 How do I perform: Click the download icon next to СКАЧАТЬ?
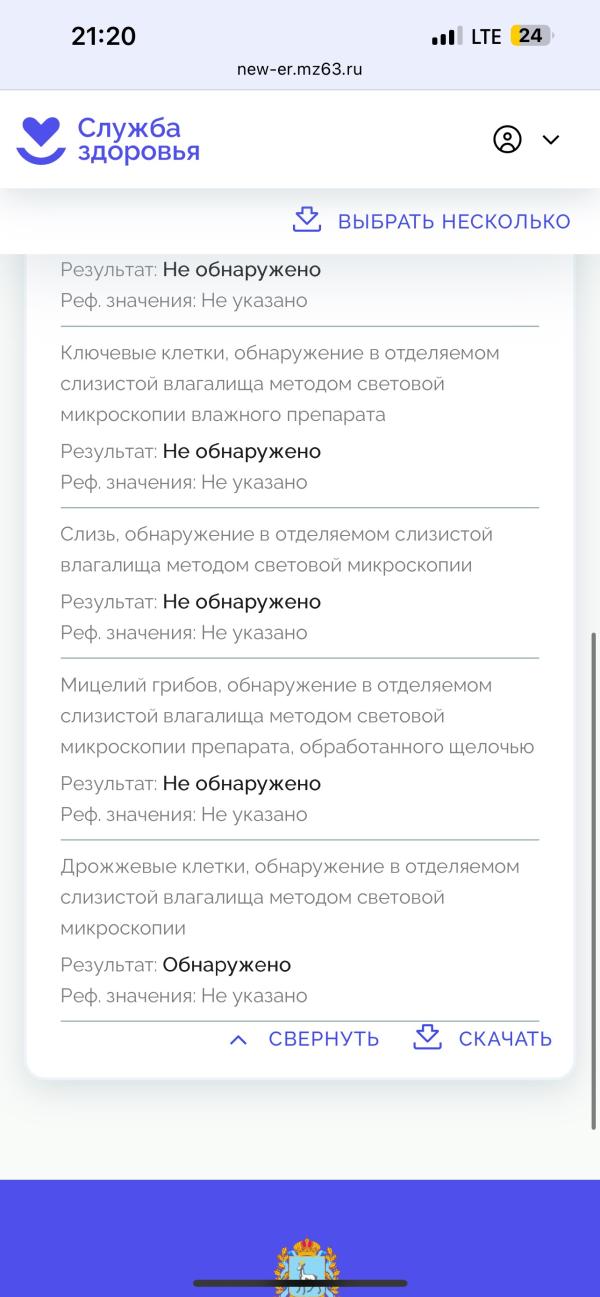click(427, 1038)
